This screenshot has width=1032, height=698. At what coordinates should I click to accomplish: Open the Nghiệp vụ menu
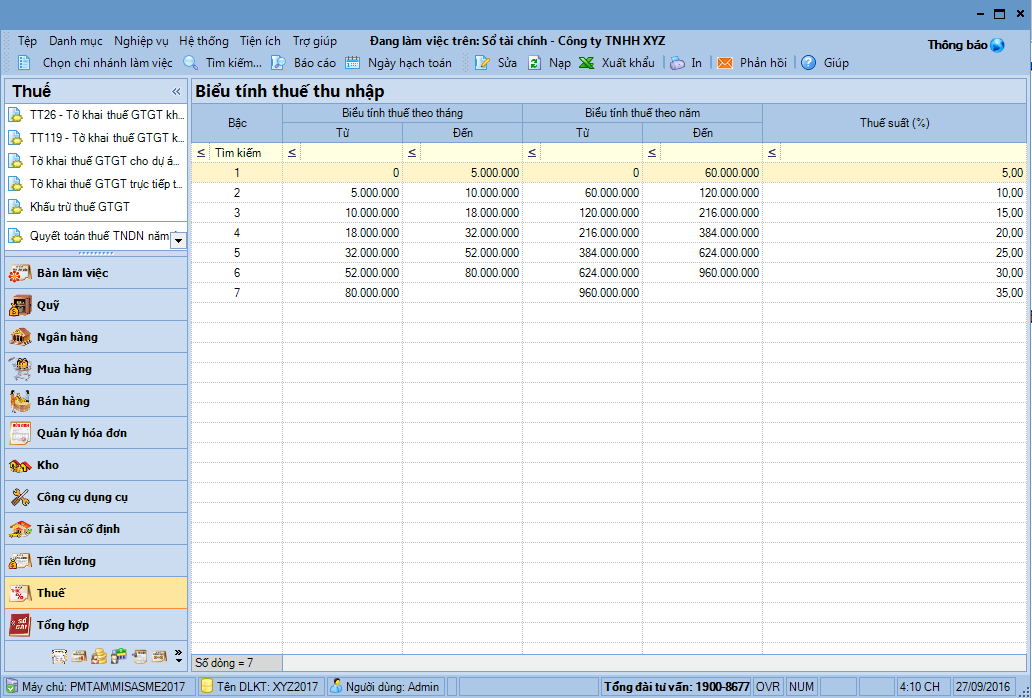141,41
